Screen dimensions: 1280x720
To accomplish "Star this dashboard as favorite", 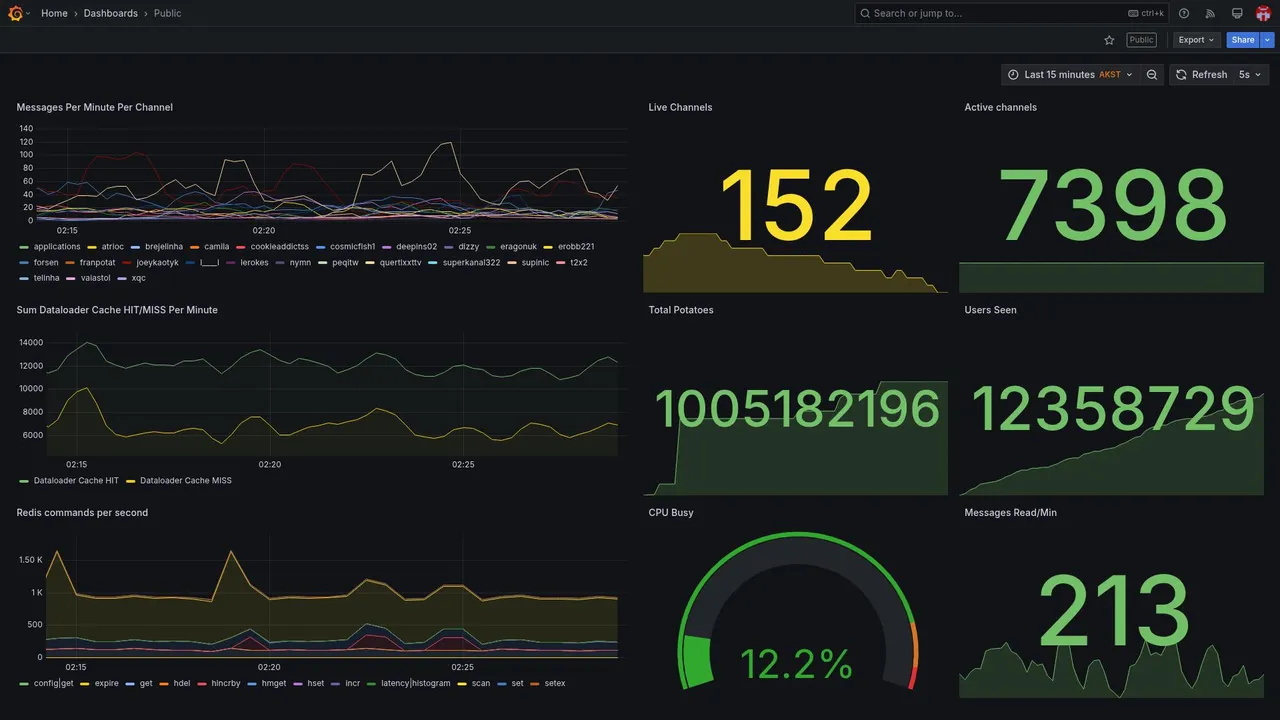I will pos(1109,40).
